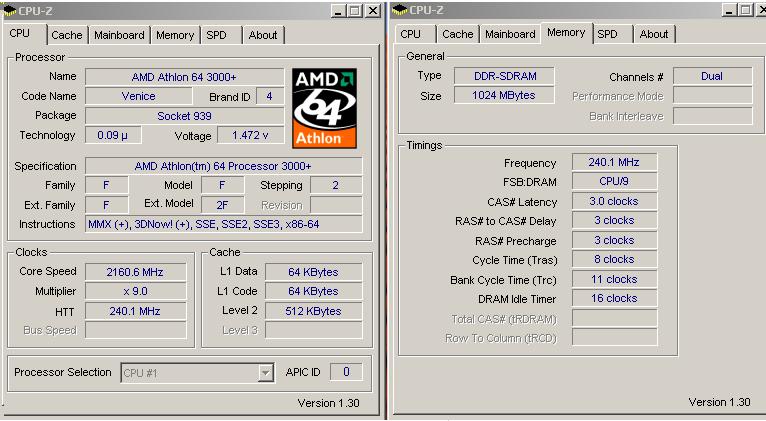Click the Level 2 value '512 KBytes'

tap(313, 311)
